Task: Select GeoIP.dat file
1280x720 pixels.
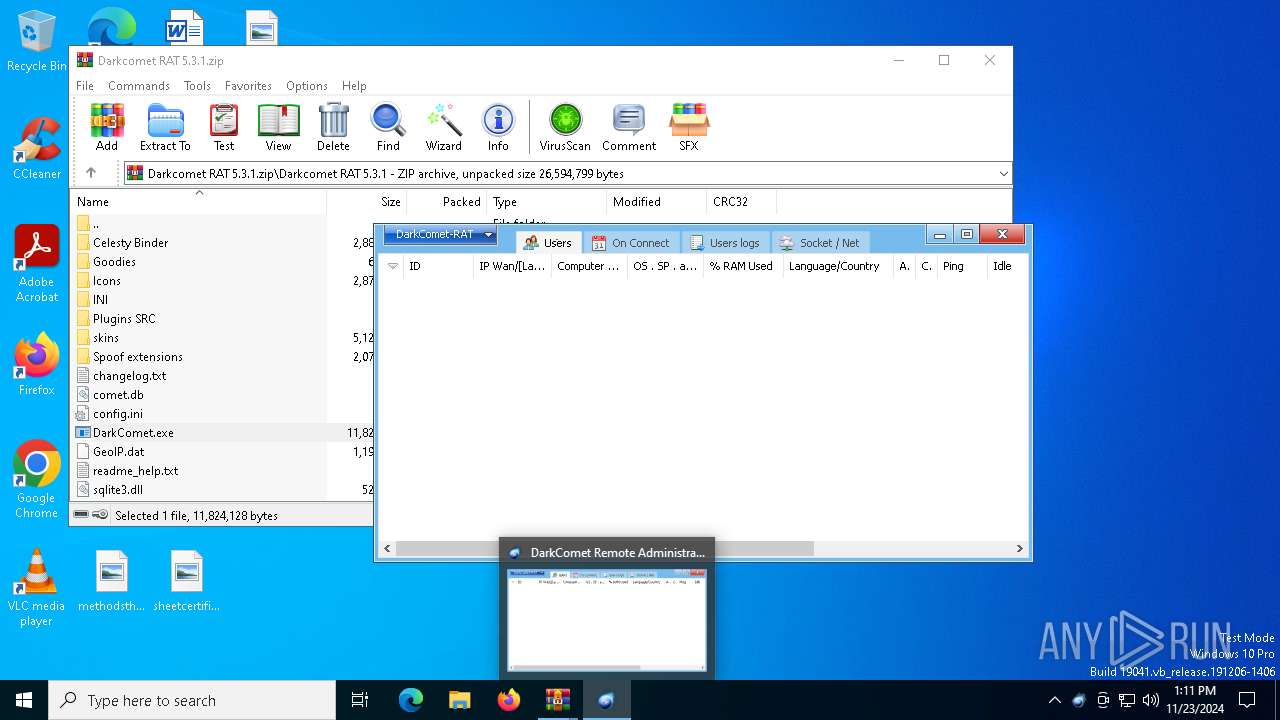Action: tap(118, 452)
